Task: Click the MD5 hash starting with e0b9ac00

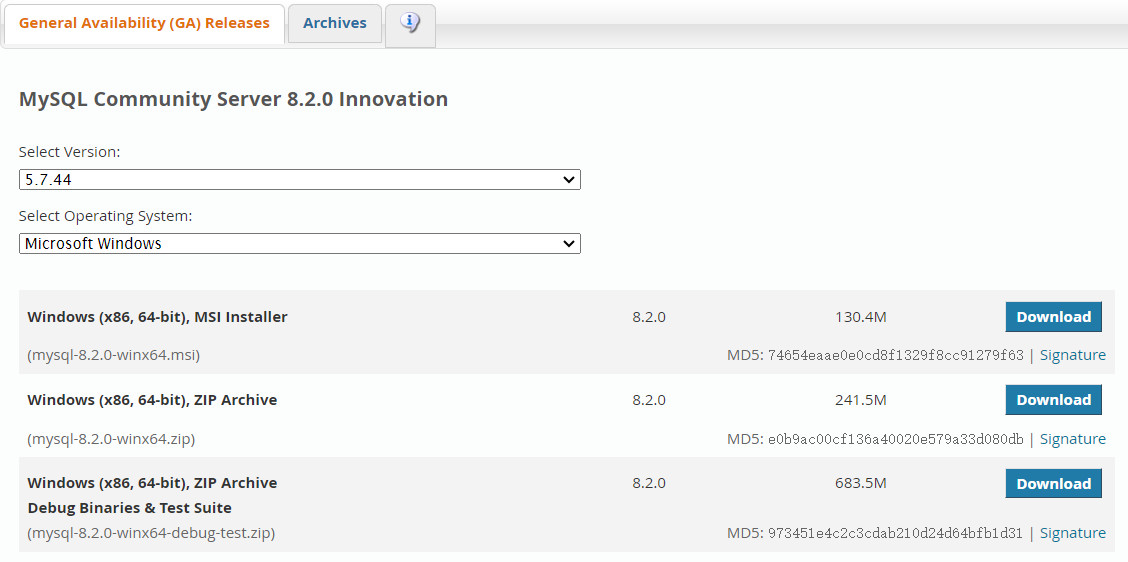Action: tap(895, 439)
